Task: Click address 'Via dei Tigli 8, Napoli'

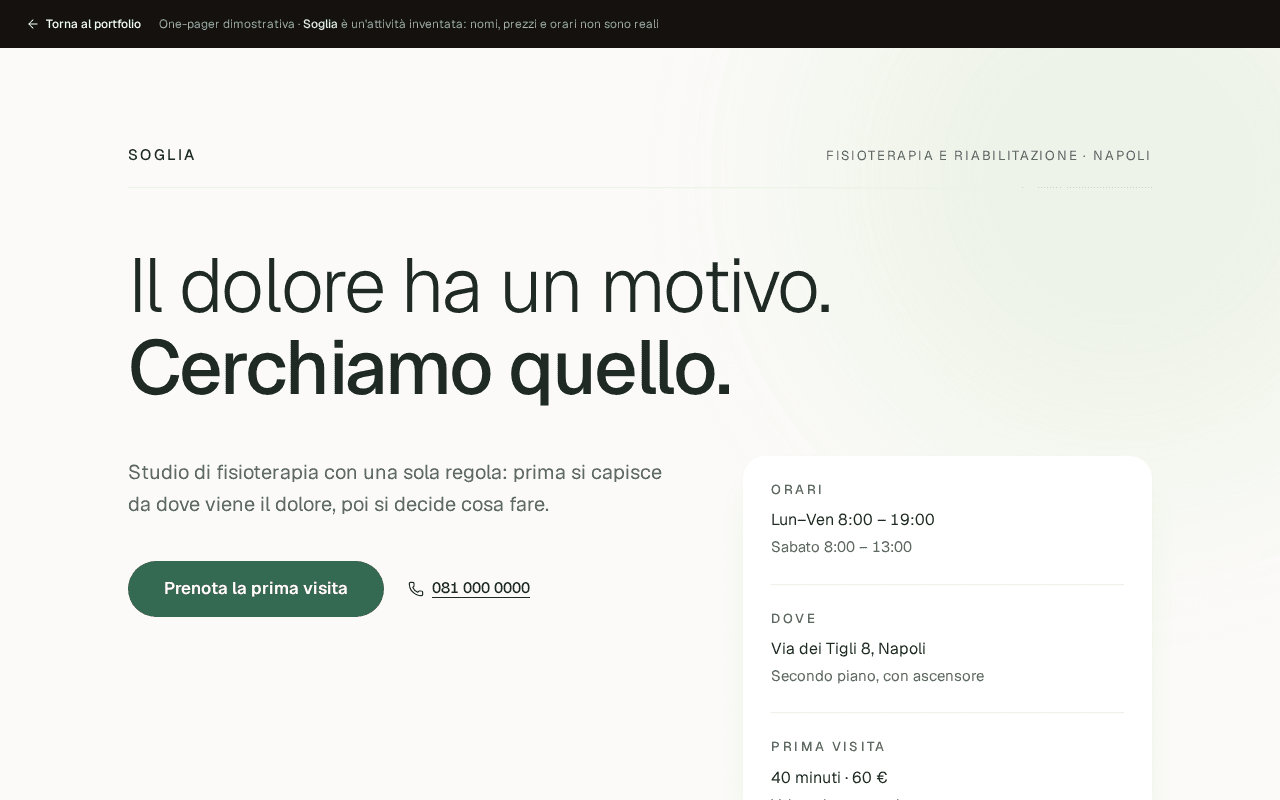Action: coord(848,649)
